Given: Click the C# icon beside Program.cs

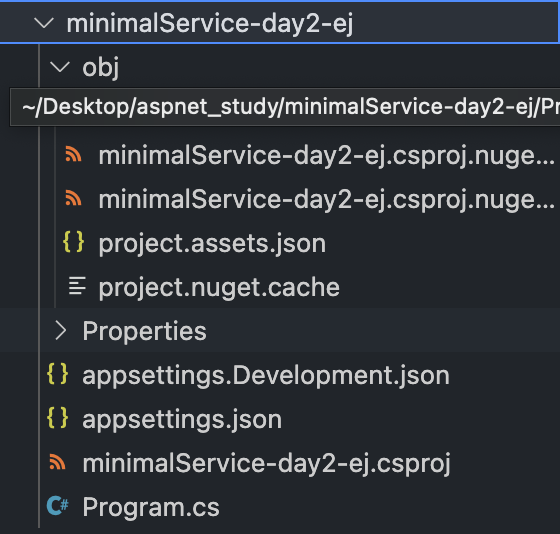Looking at the screenshot, I should [x=58, y=506].
